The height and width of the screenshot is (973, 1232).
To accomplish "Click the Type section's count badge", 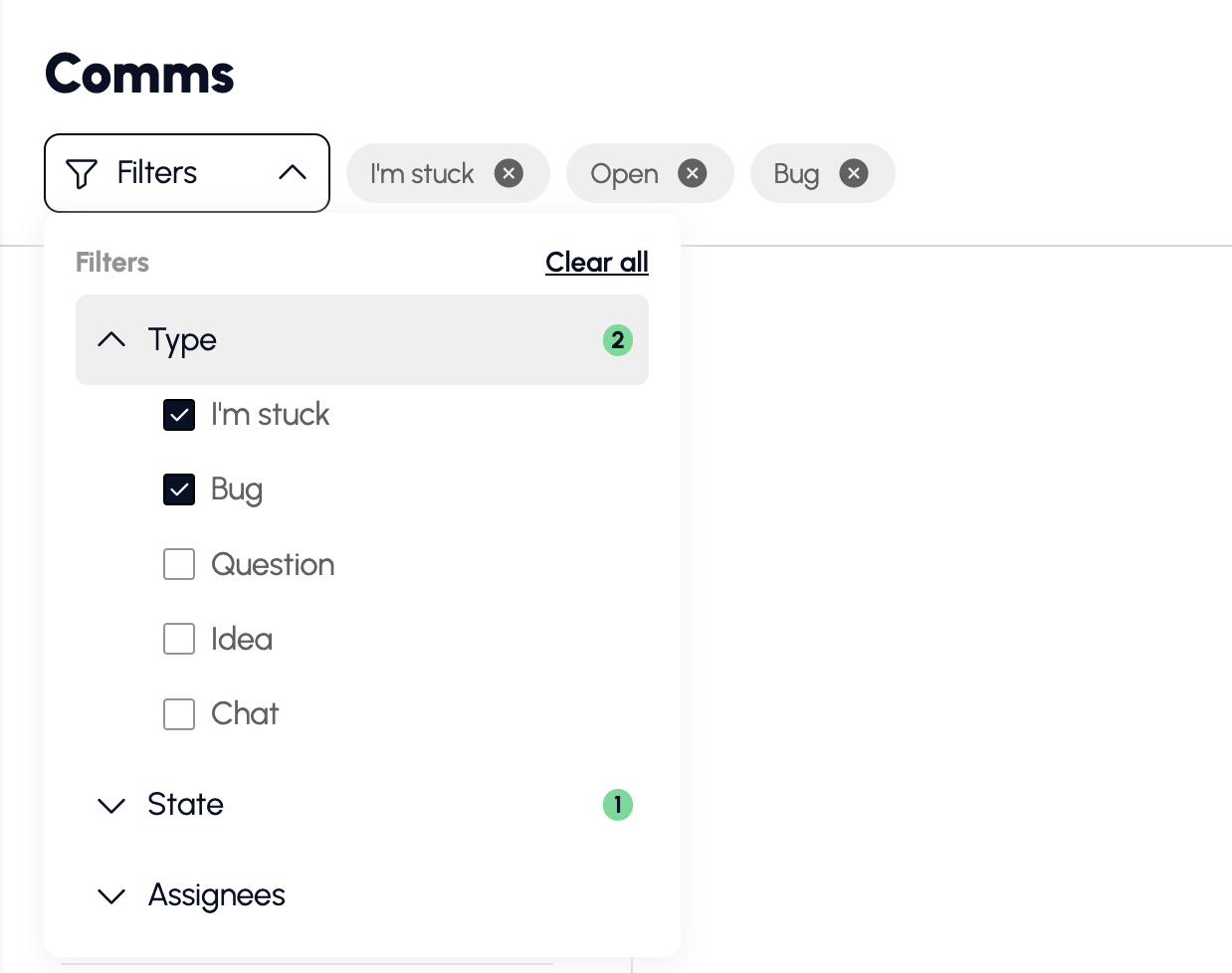I will [617, 340].
